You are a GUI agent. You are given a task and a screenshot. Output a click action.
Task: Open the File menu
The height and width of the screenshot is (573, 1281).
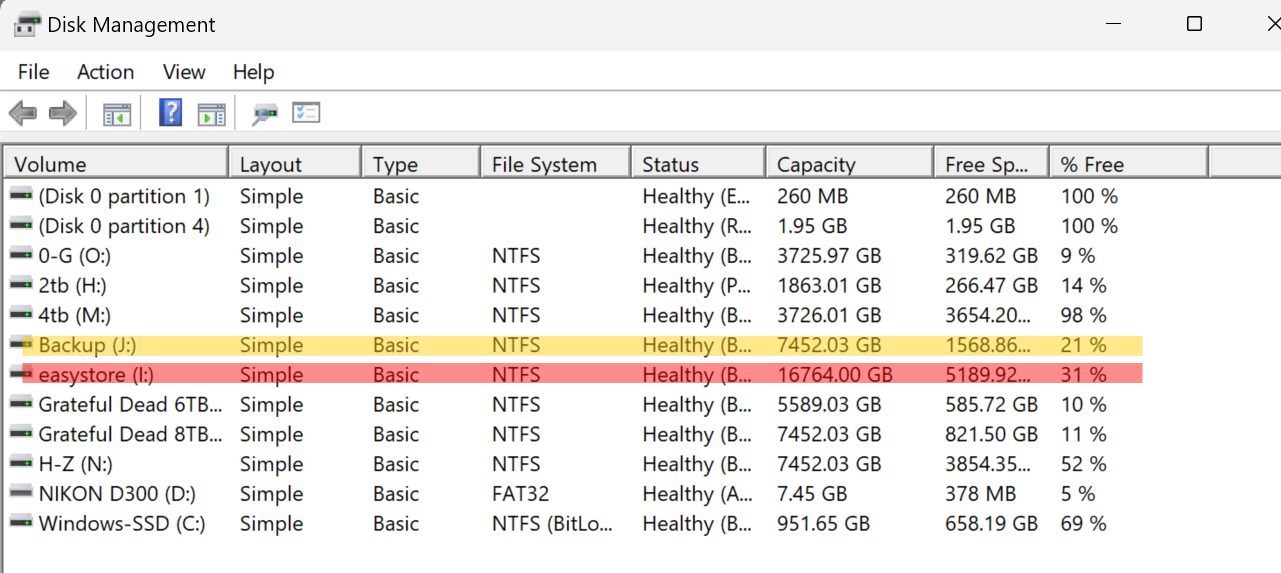pyautogui.click(x=33, y=72)
